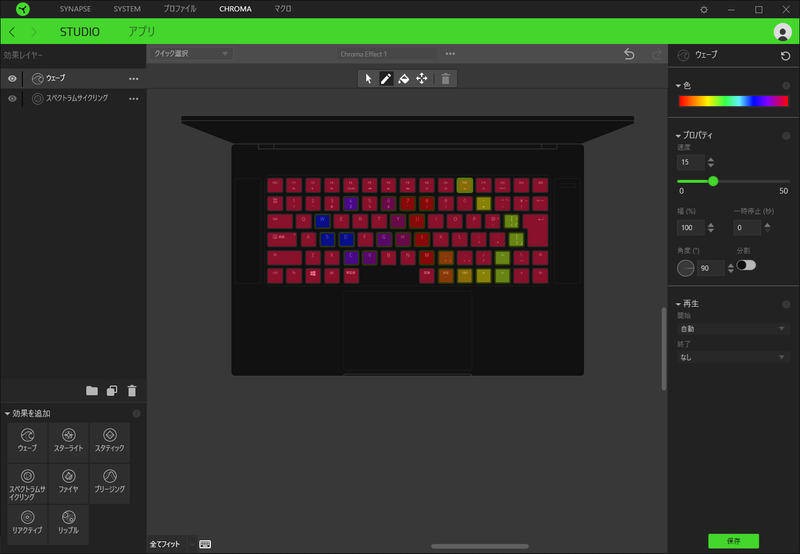Open the SYNAPSE tab

75,9
